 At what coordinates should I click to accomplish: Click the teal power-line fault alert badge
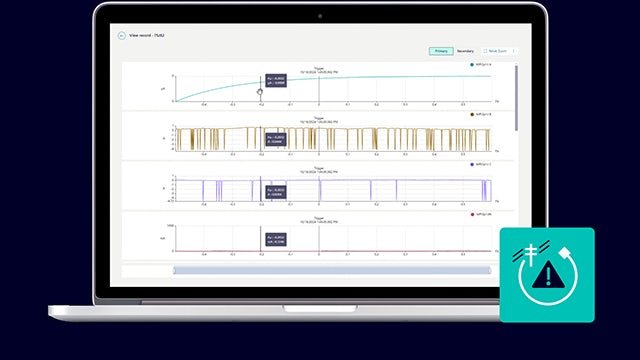point(547,275)
